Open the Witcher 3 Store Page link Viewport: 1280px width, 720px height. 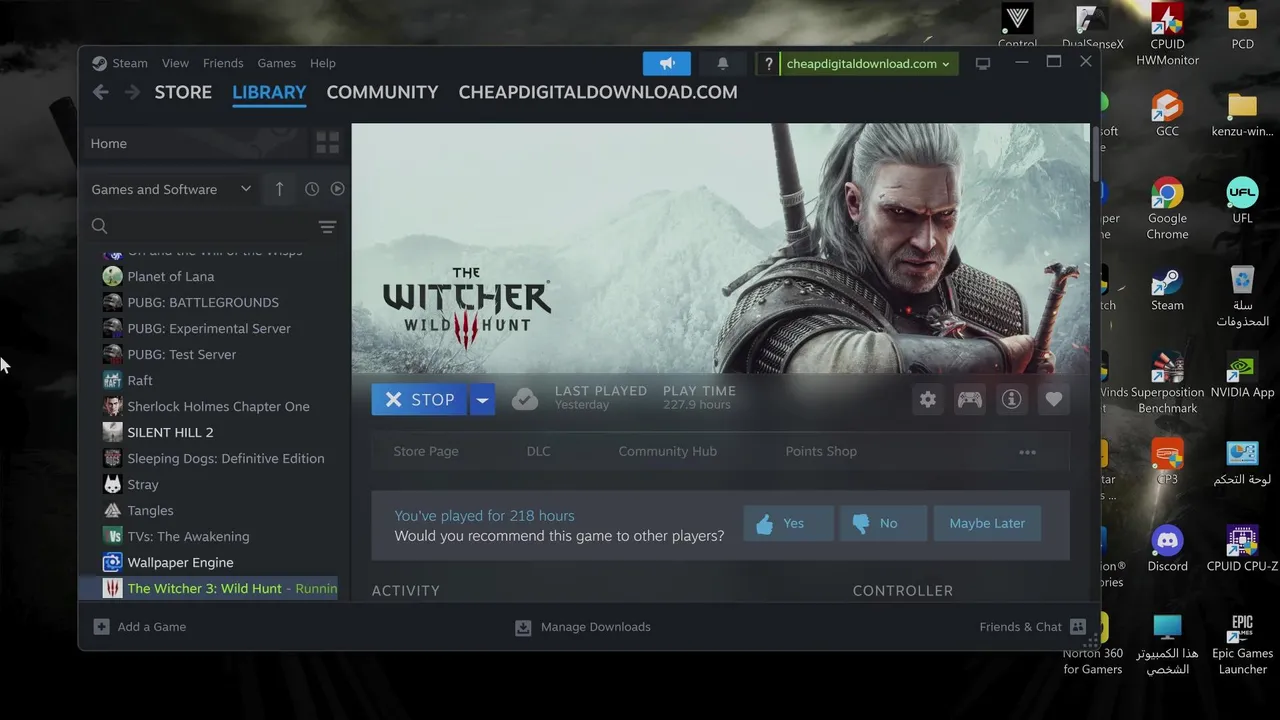[426, 451]
